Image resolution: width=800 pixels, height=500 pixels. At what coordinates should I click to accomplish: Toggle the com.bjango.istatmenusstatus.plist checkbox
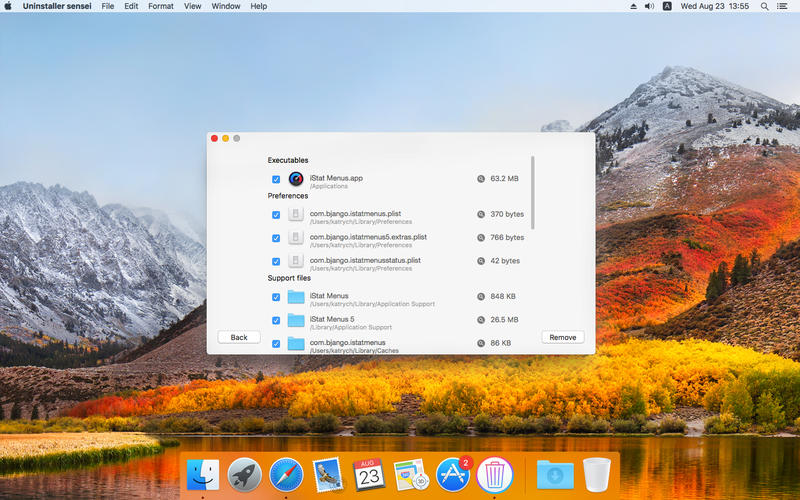[x=276, y=262]
